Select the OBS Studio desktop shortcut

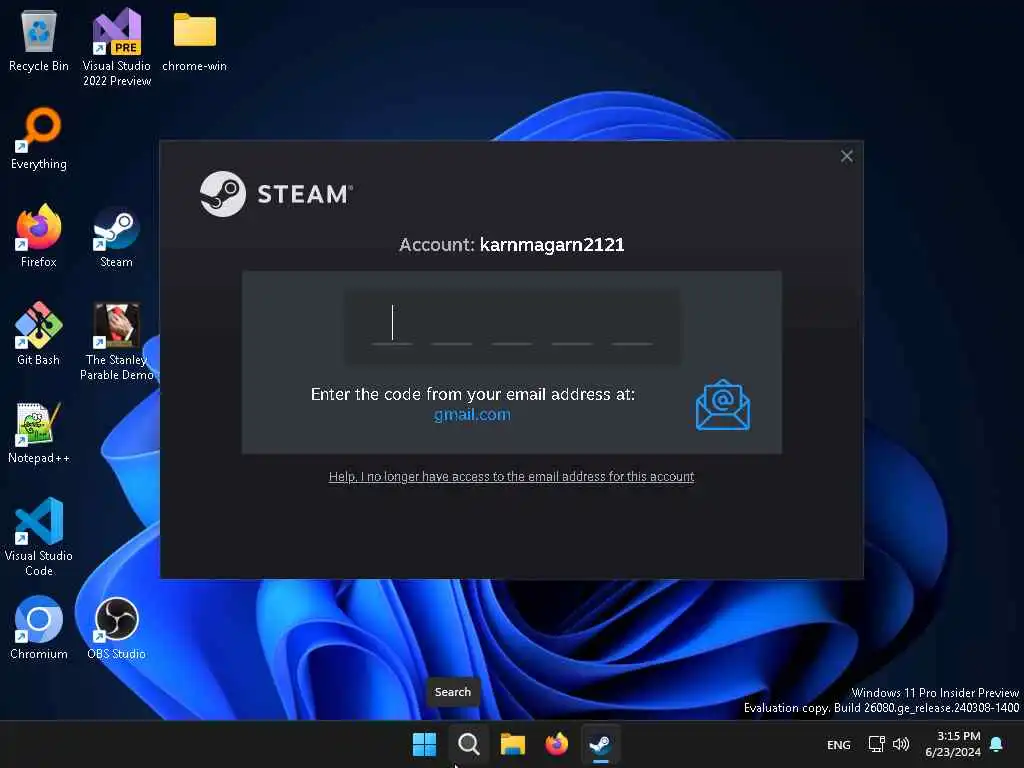116,628
